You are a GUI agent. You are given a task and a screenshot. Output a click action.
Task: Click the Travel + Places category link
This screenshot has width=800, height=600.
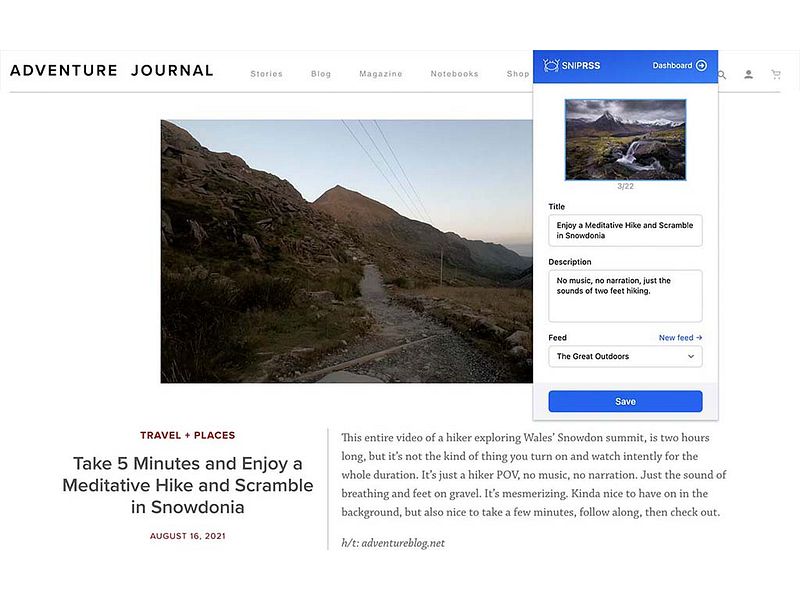click(x=188, y=435)
